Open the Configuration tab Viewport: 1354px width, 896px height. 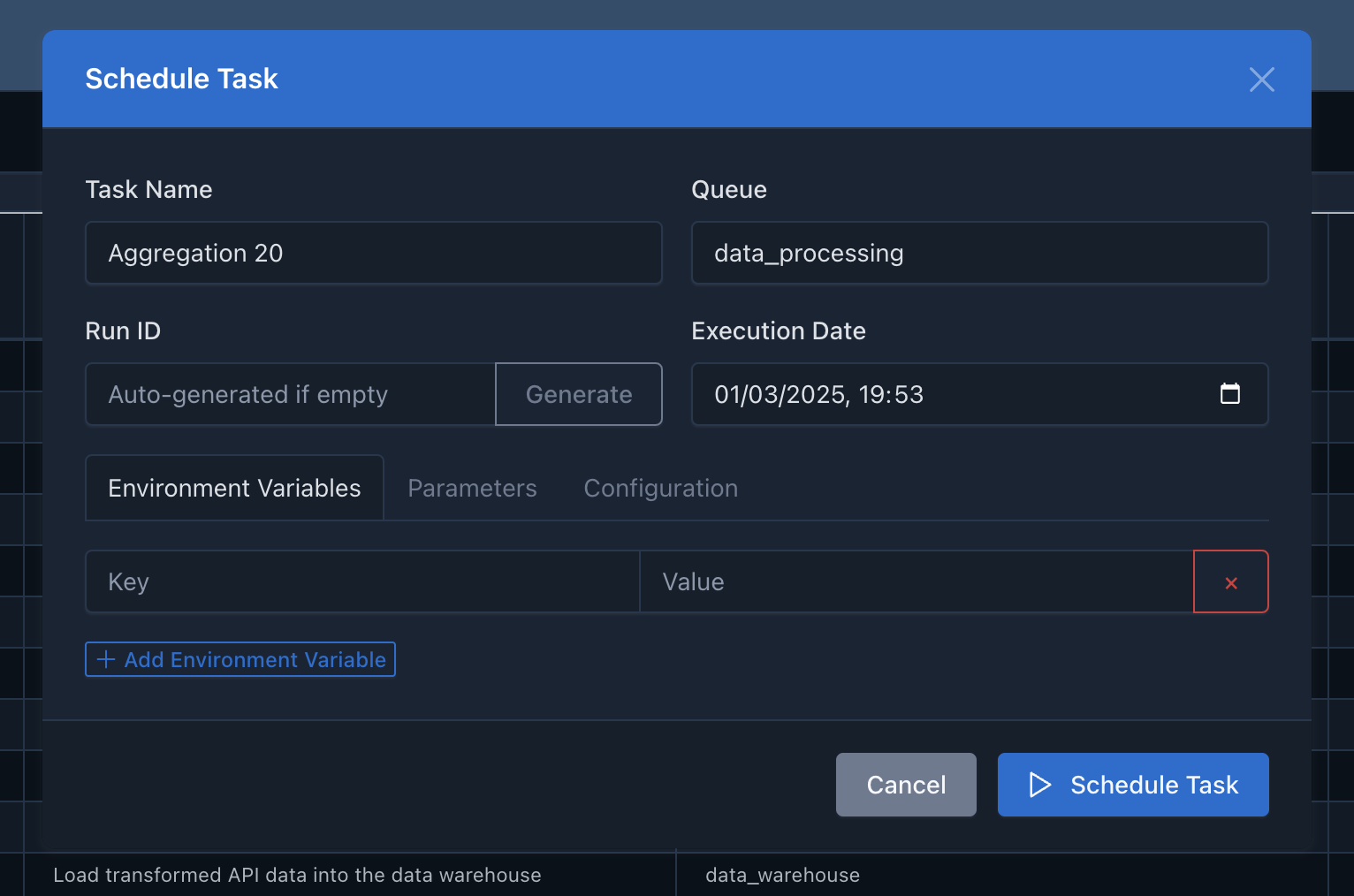point(661,488)
